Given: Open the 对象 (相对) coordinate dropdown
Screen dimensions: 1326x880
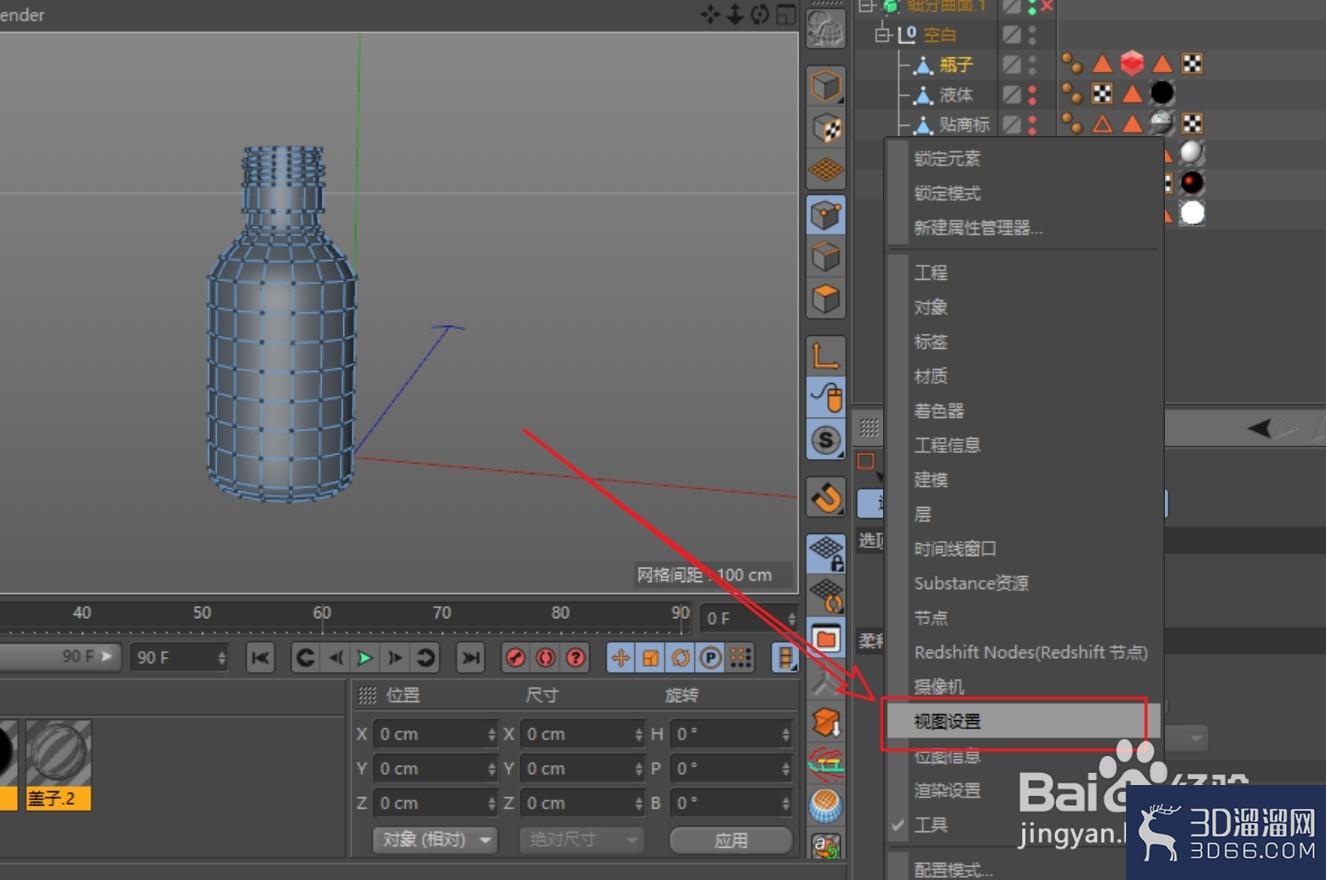Looking at the screenshot, I should [435, 839].
